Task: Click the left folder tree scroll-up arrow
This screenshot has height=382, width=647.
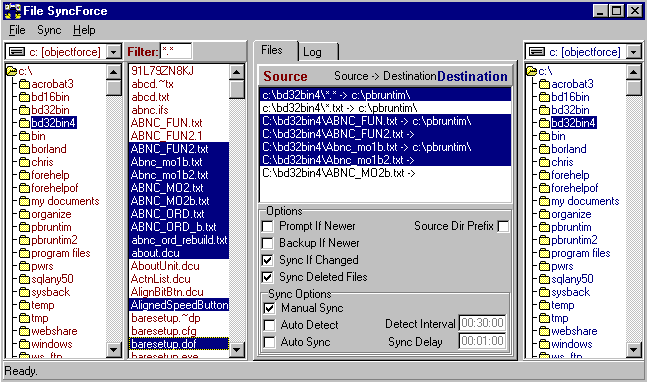Action: (113, 72)
